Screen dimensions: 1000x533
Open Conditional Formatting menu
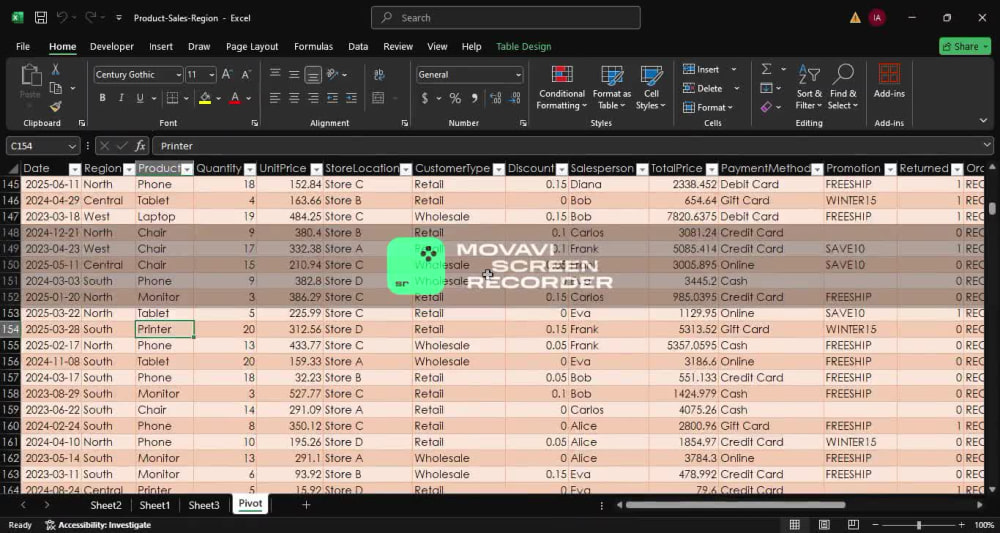pyautogui.click(x=561, y=88)
